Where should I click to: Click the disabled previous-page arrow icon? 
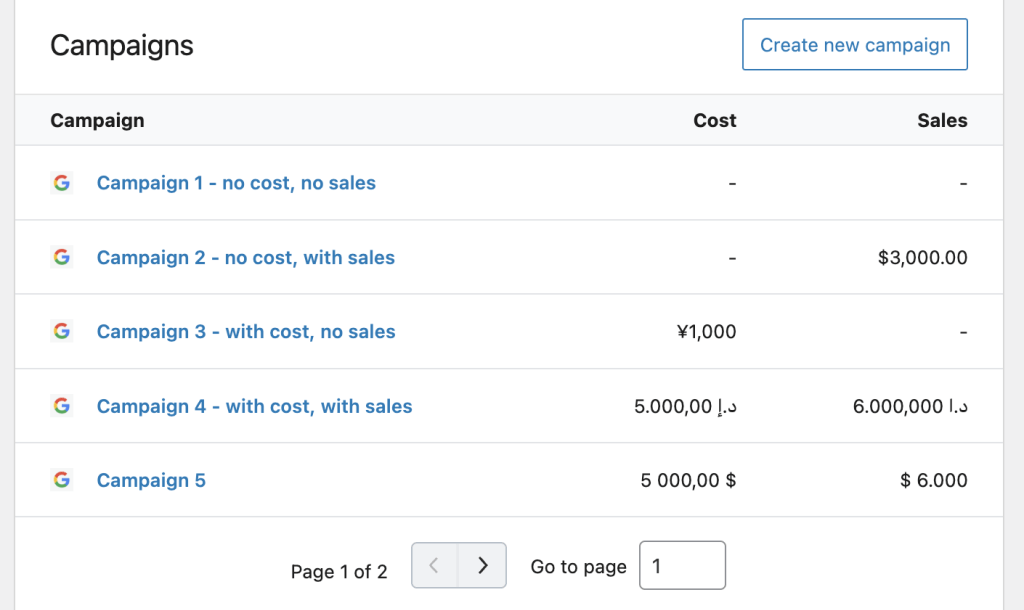coord(435,565)
